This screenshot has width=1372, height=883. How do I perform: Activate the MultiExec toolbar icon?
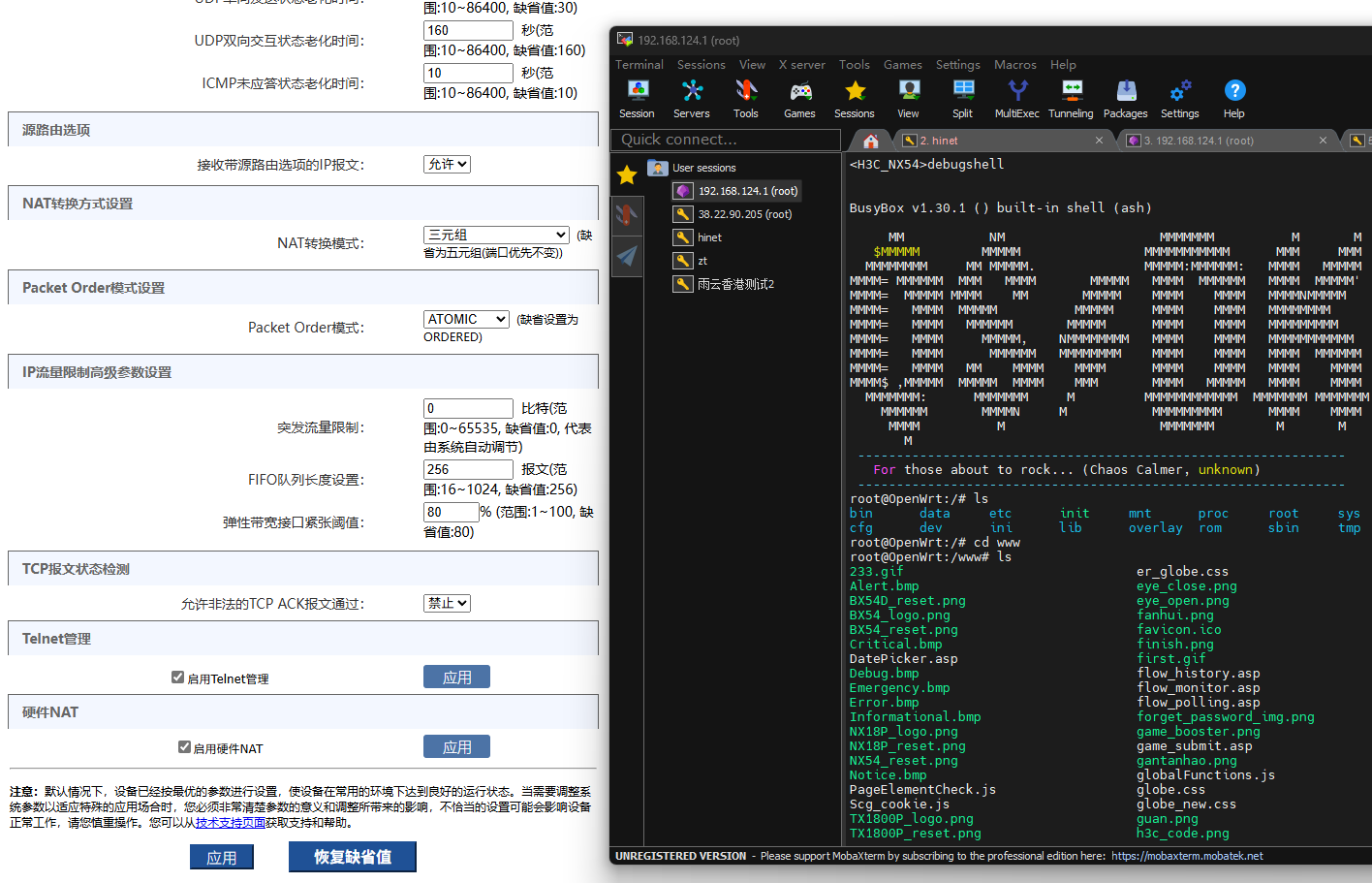1017,91
